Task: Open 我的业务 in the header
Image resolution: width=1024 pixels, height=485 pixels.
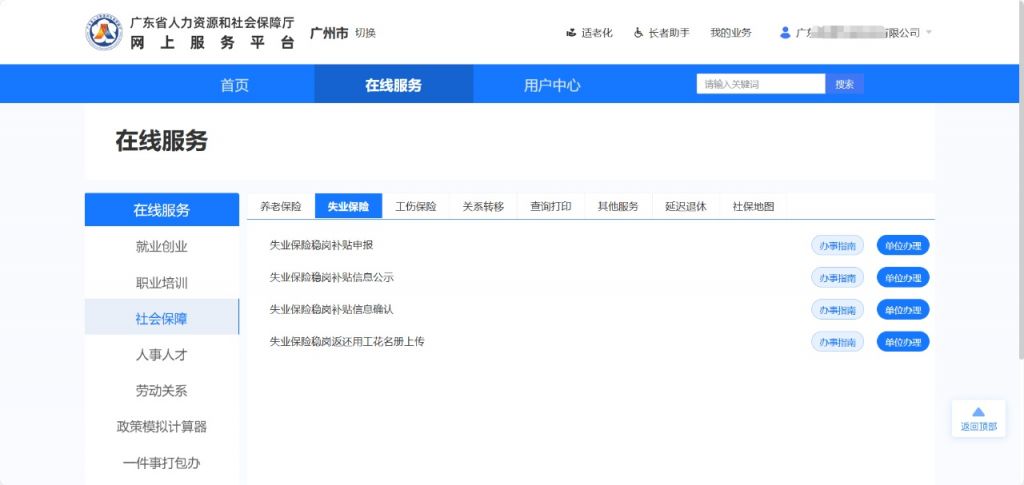Action: click(x=730, y=33)
